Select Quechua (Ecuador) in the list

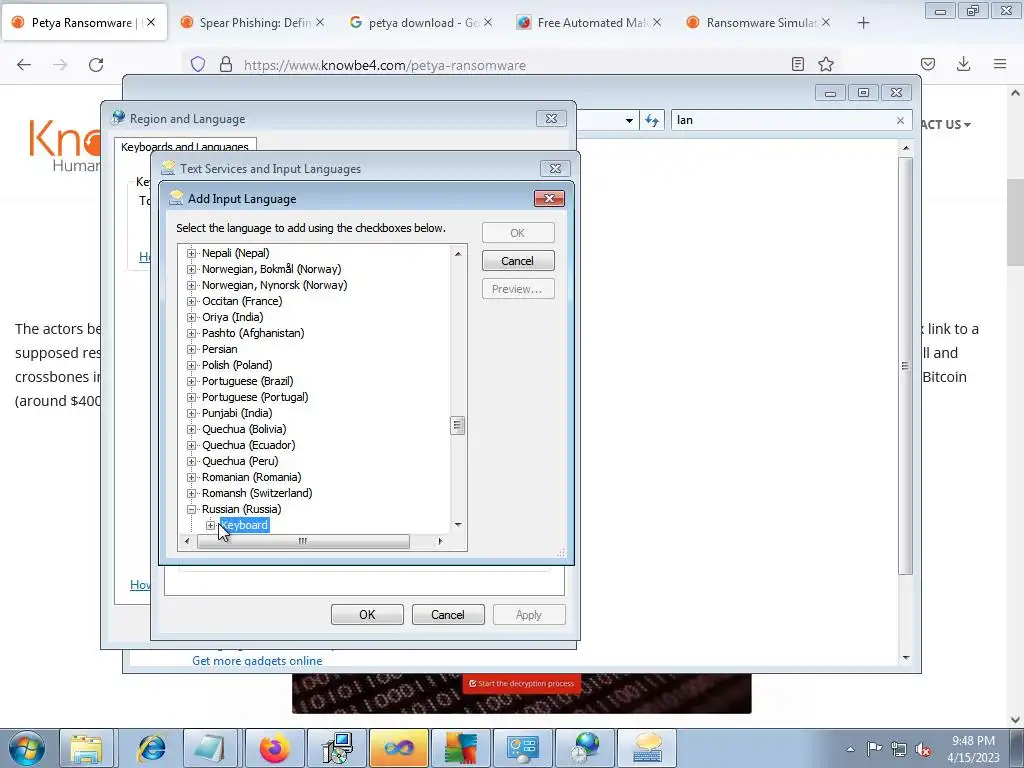pyautogui.click(x=248, y=445)
